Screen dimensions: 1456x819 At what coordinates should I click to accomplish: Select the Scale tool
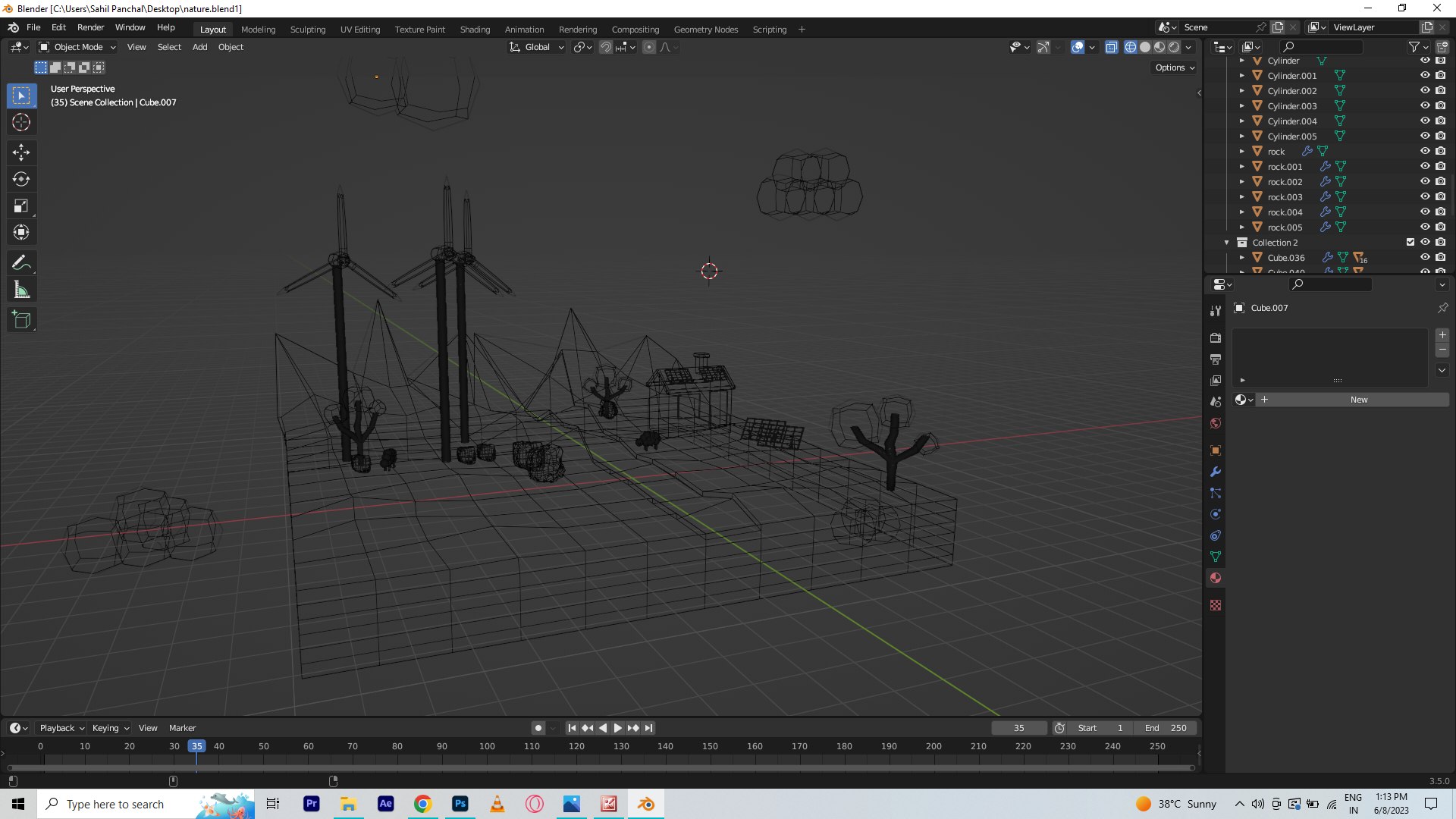coord(21,206)
